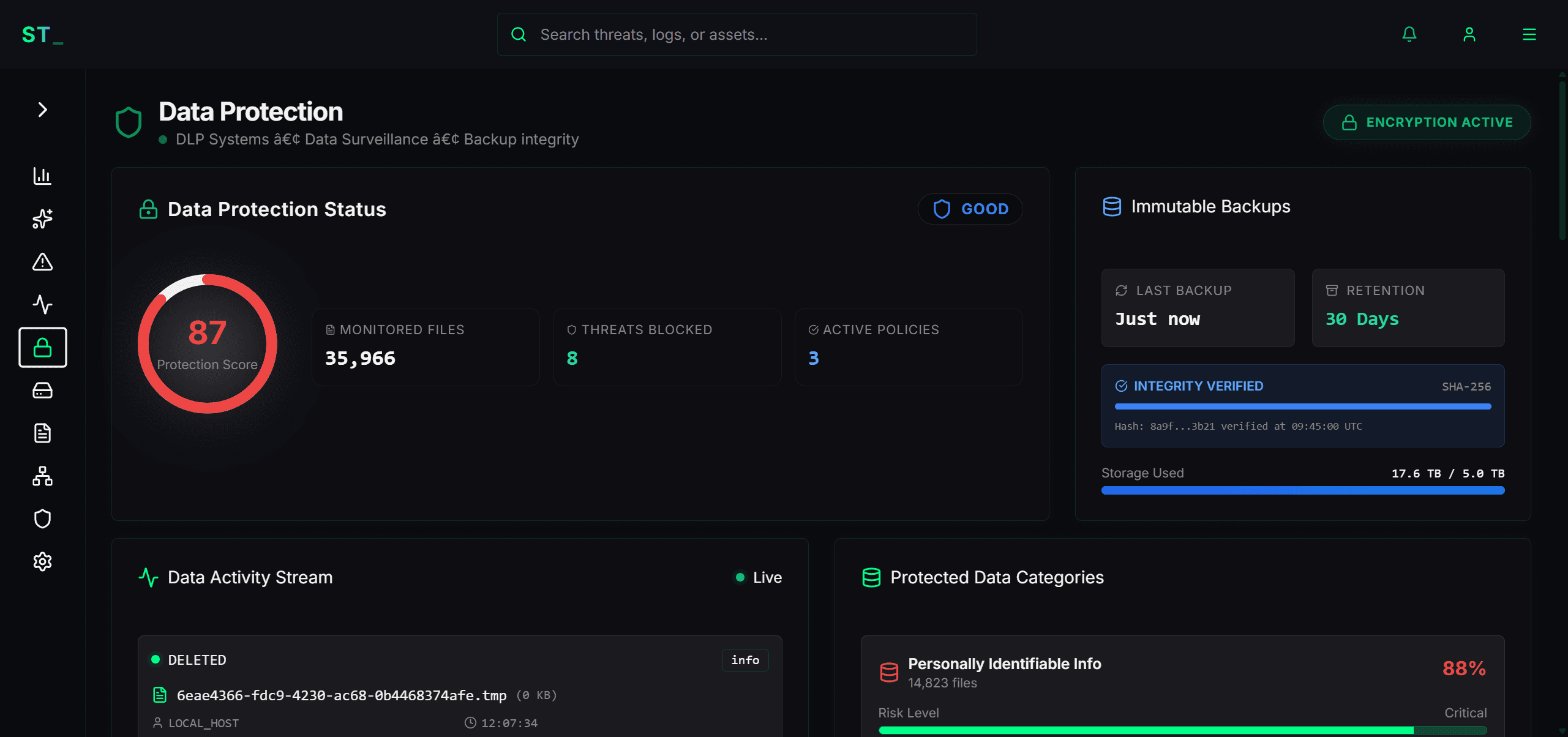This screenshot has height=737, width=1568.
Task: Open the alert triangle sidebar icon
Action: (x=42, y=262)
